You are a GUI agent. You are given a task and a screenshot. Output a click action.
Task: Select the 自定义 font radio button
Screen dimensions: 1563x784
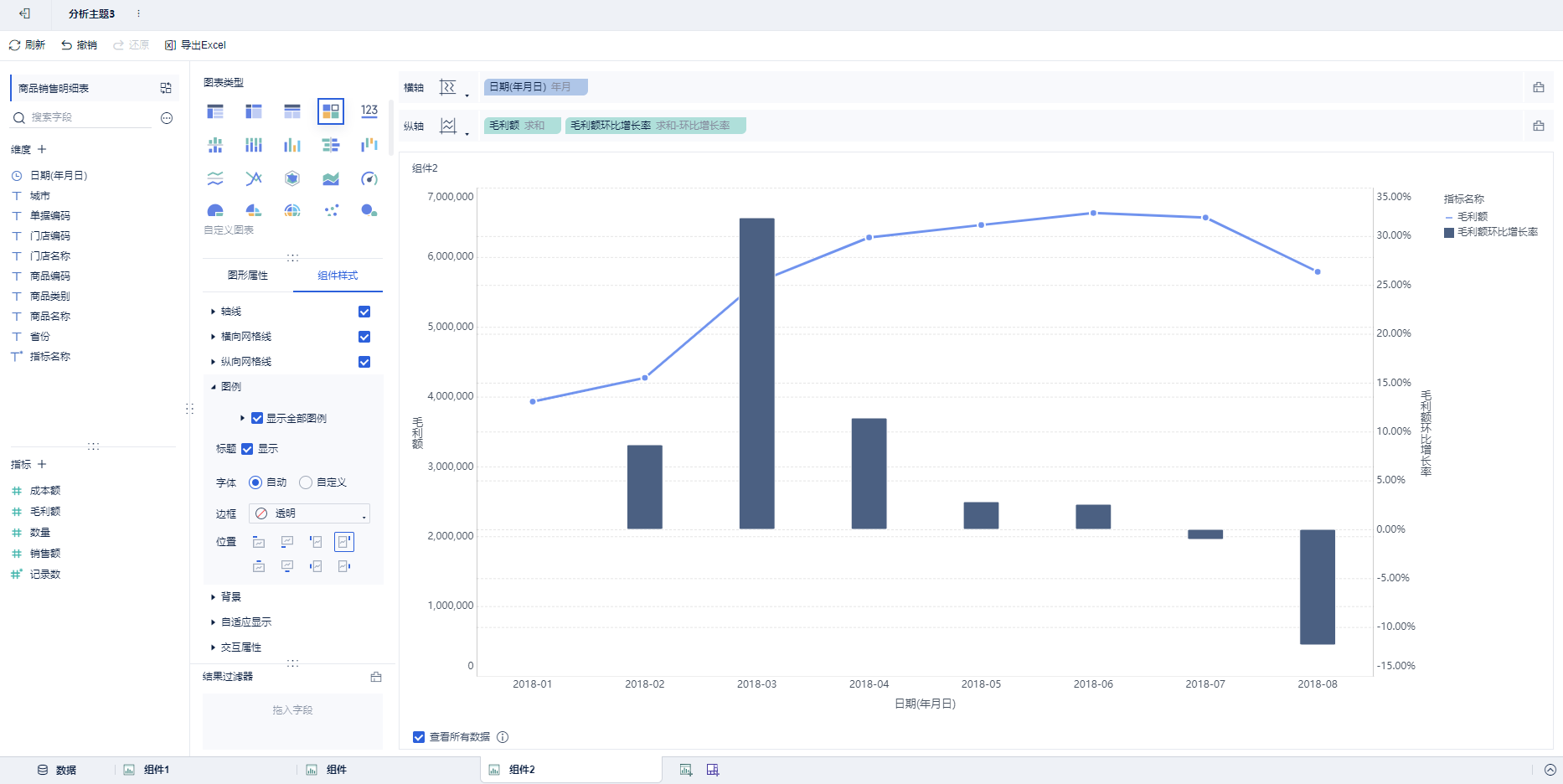tap(306, 482)
